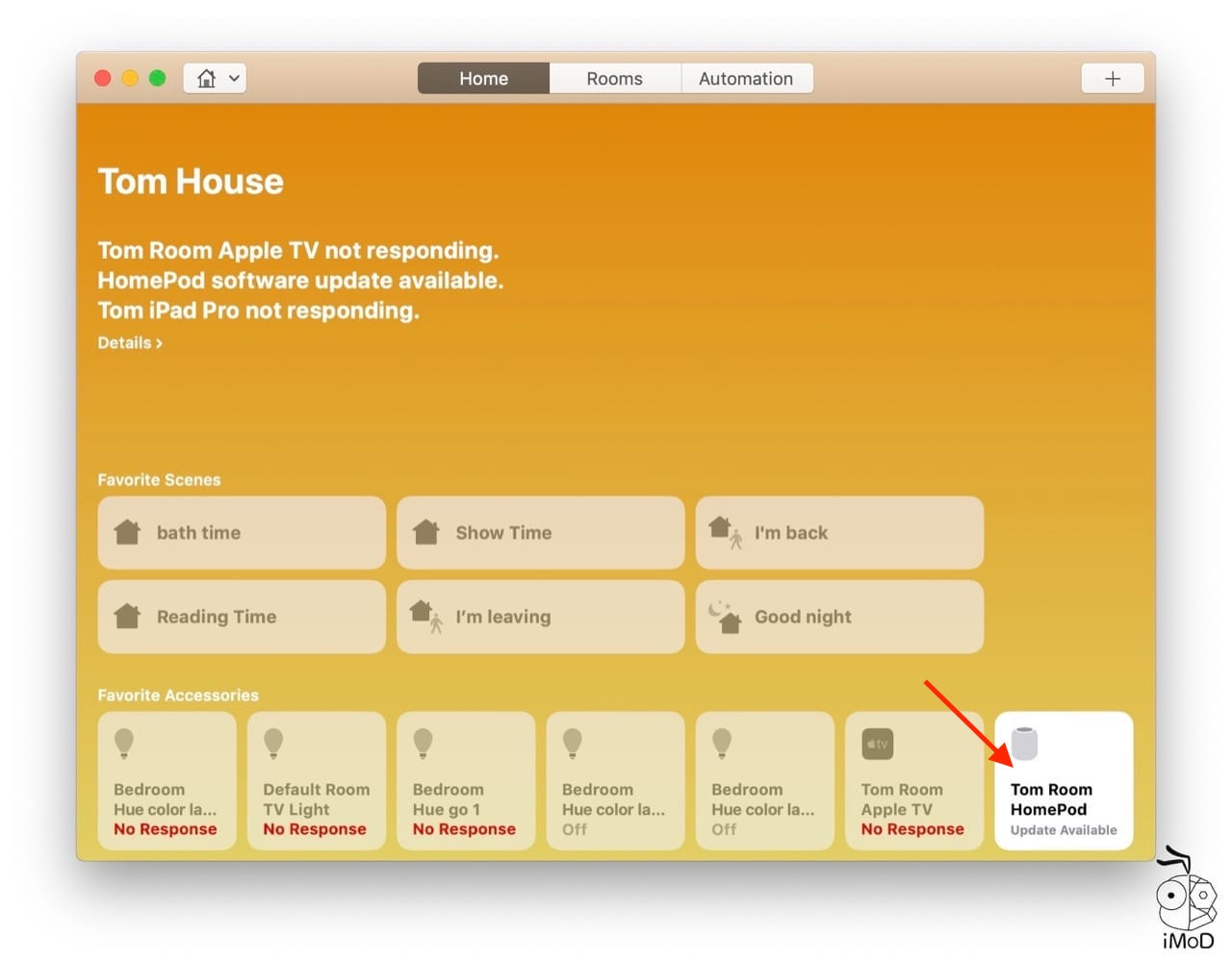Open the Details link under status messages

pyautogui.click(x=130, y=342)
